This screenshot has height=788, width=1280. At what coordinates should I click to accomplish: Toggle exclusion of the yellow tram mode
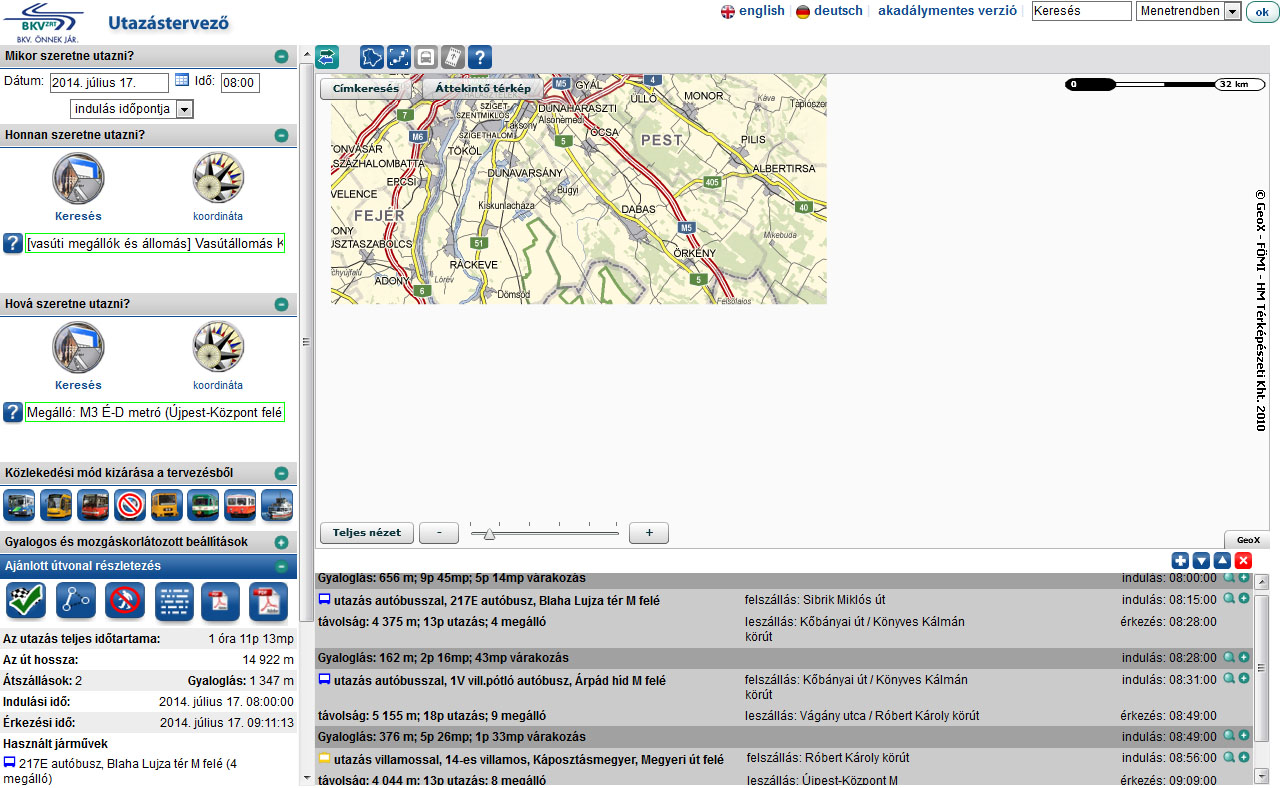pyautogui.click(x=56, y=505)
